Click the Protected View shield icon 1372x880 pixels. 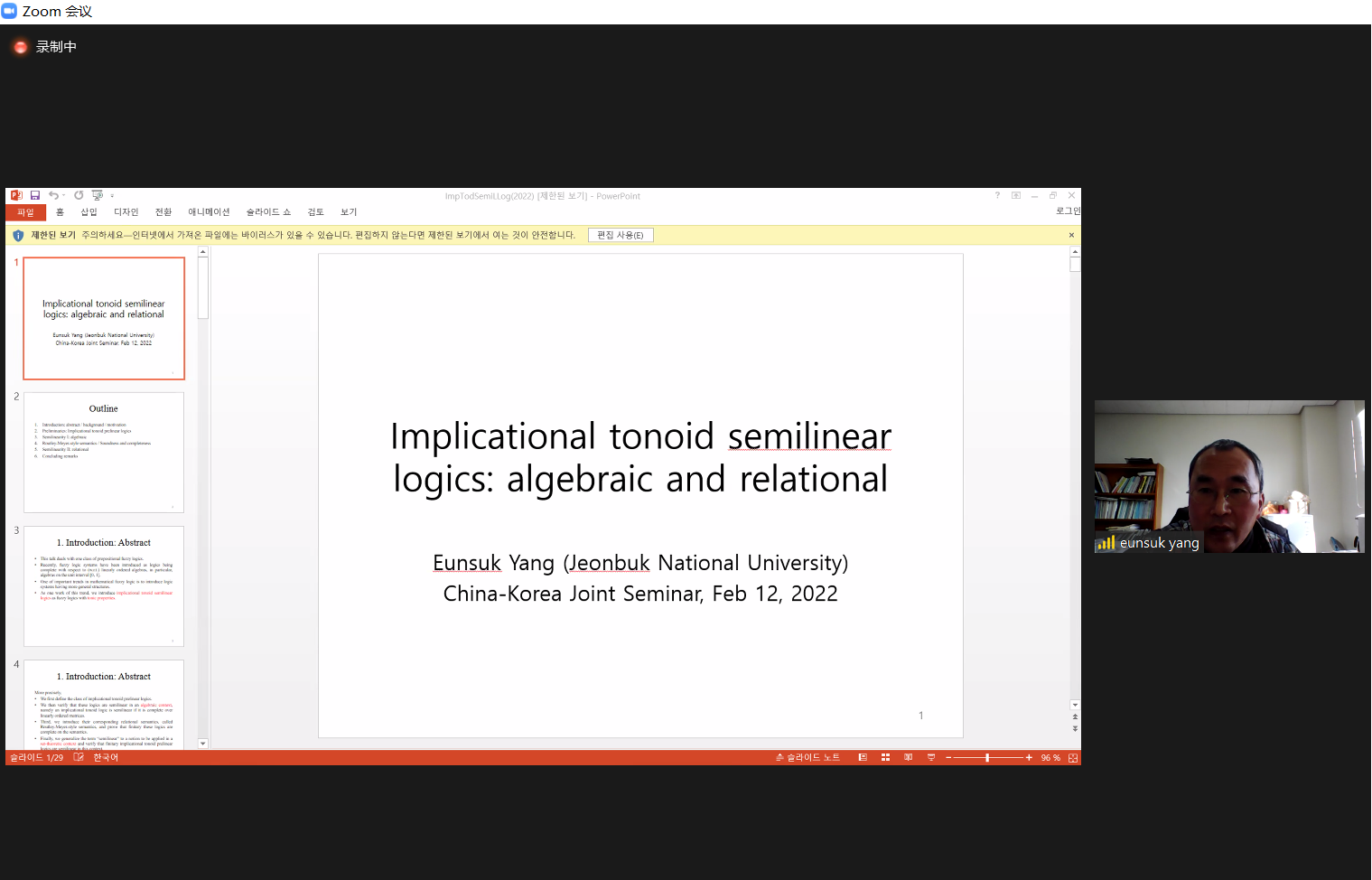pos(18,235)
